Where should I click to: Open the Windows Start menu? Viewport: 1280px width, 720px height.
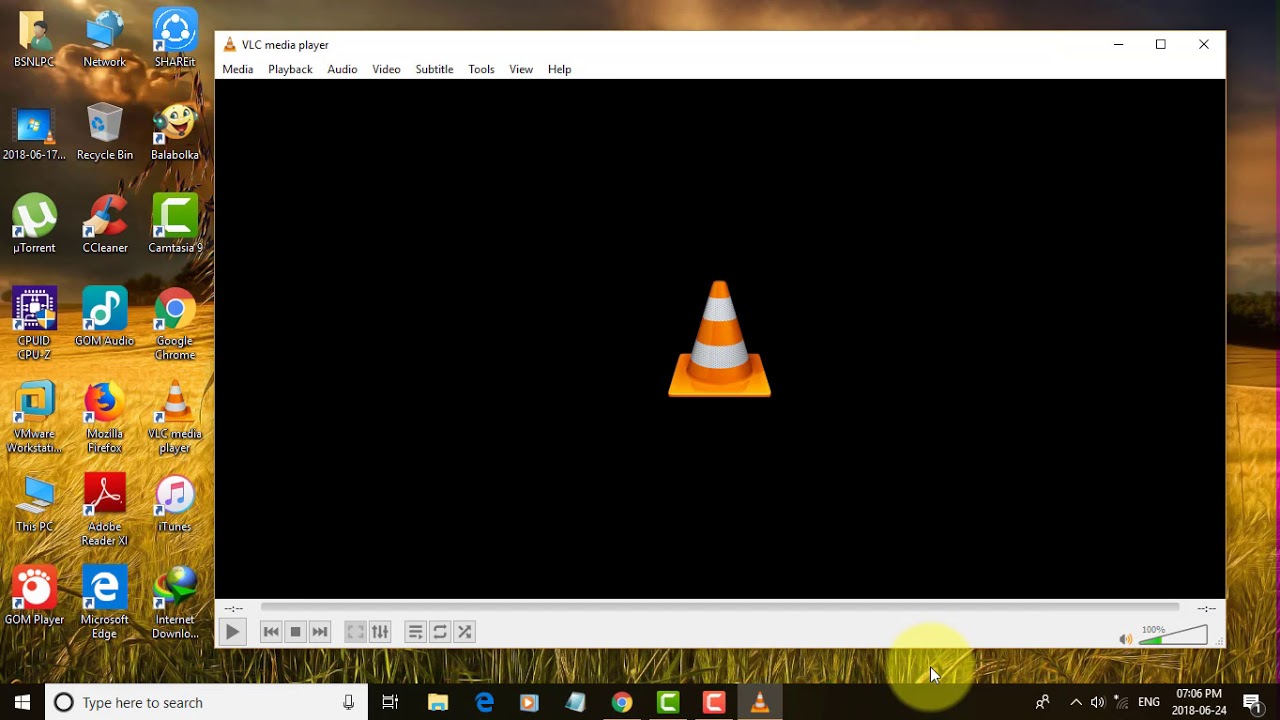point(22,702)
